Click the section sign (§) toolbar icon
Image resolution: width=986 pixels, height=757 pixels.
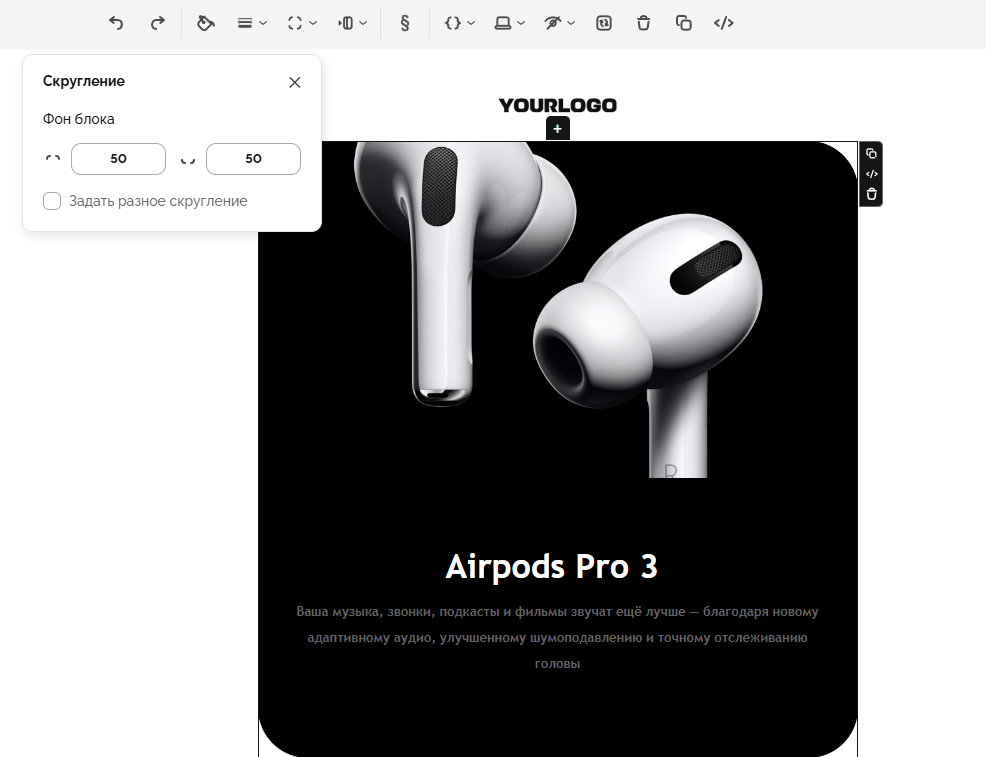[404, 23]
